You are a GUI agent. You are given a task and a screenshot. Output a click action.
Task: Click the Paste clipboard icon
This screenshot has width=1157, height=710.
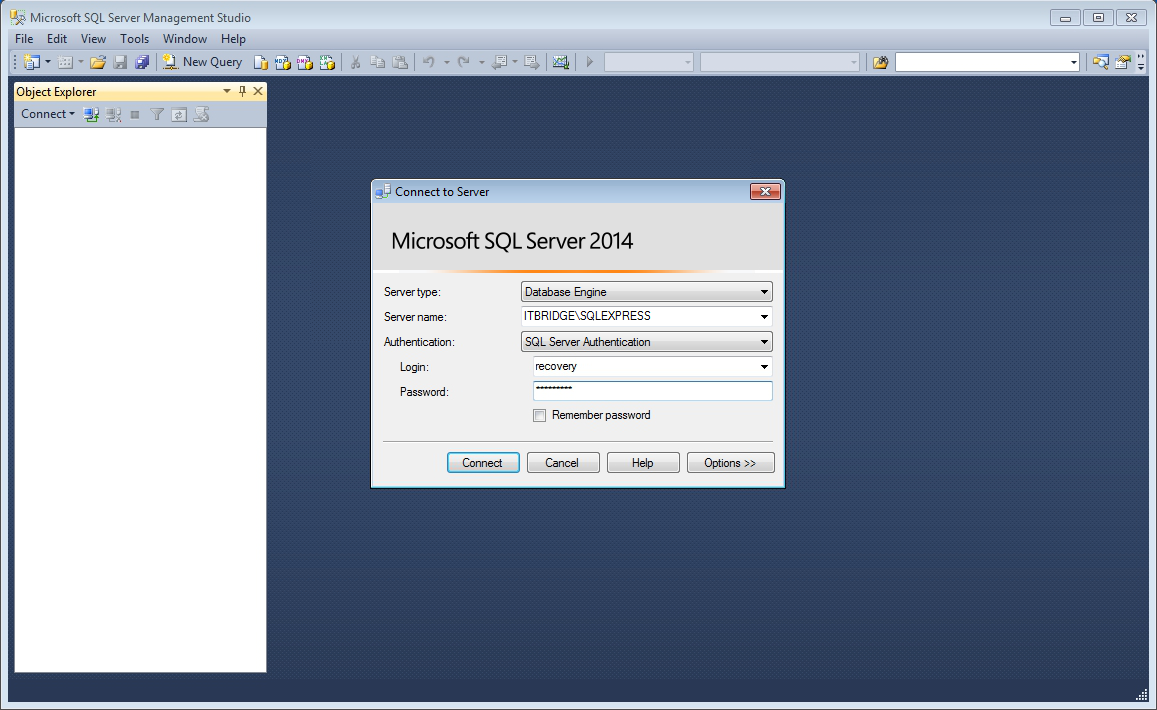(400, 62)
